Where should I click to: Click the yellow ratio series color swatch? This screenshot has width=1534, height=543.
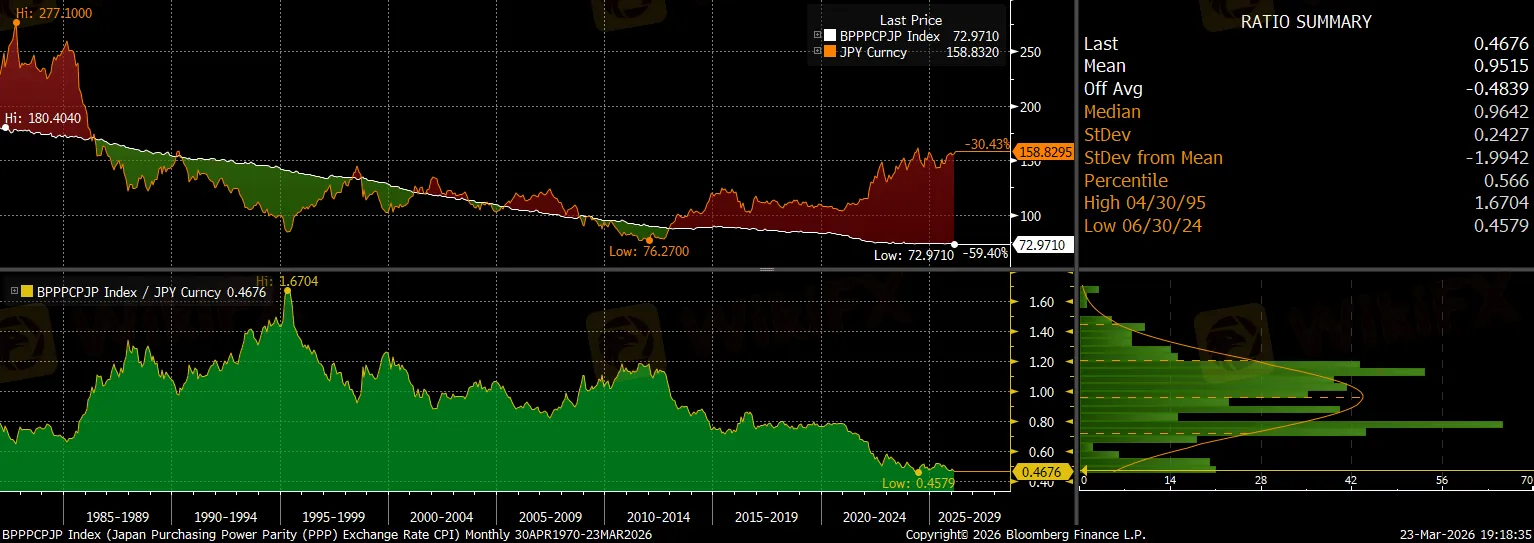(27, 291)
